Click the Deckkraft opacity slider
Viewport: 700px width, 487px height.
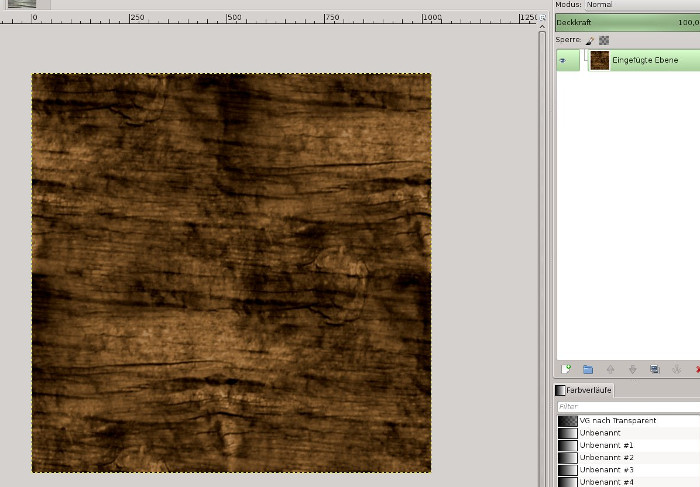pyautogui.click(x=625, y=23)
